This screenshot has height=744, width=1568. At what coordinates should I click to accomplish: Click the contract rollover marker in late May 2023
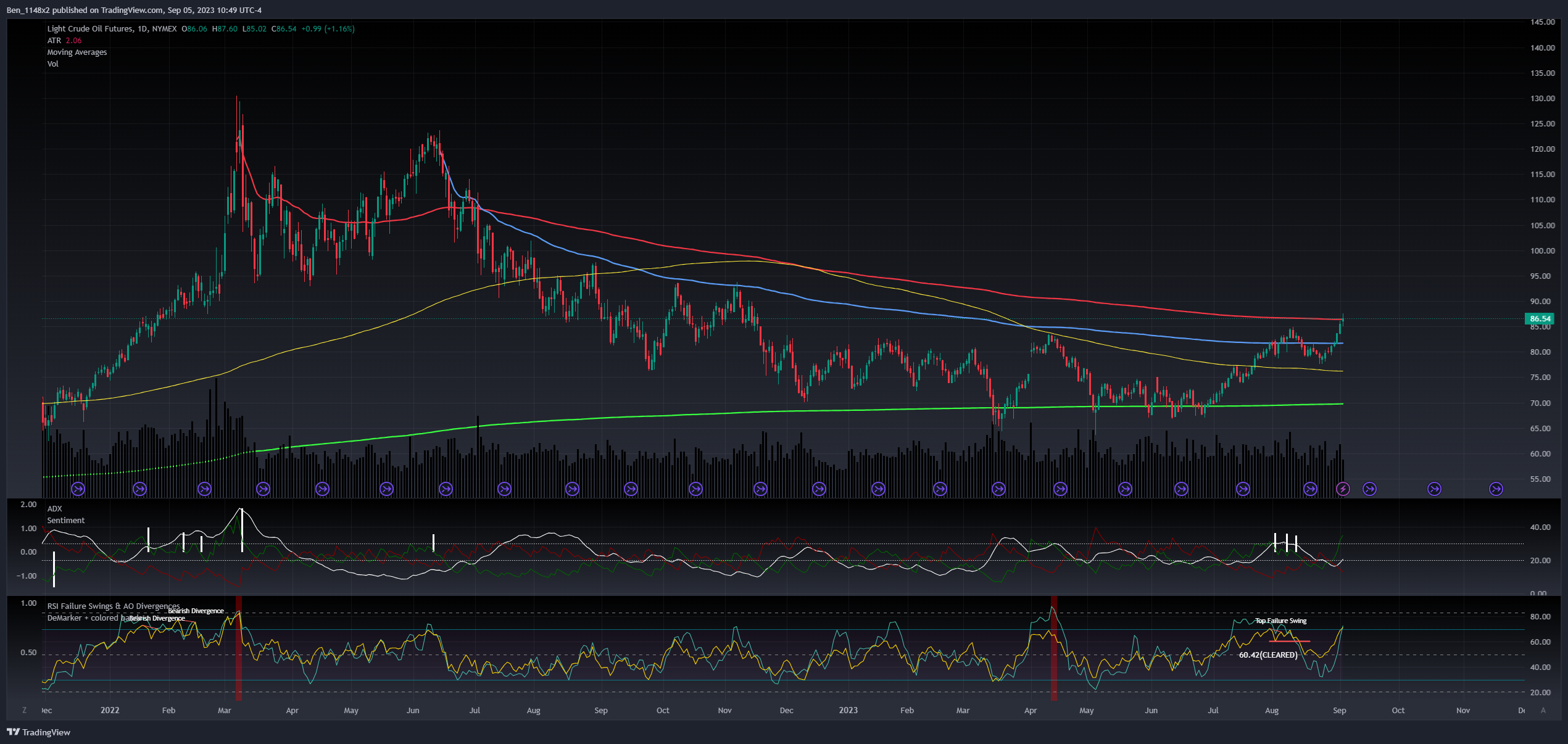[1125, 489]
